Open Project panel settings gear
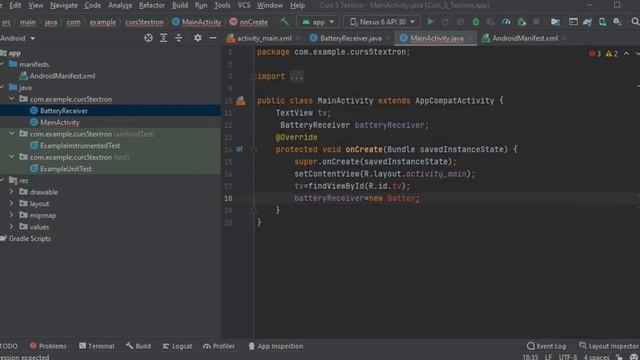This screenshot has height=360, width=640. click(198, 38)
